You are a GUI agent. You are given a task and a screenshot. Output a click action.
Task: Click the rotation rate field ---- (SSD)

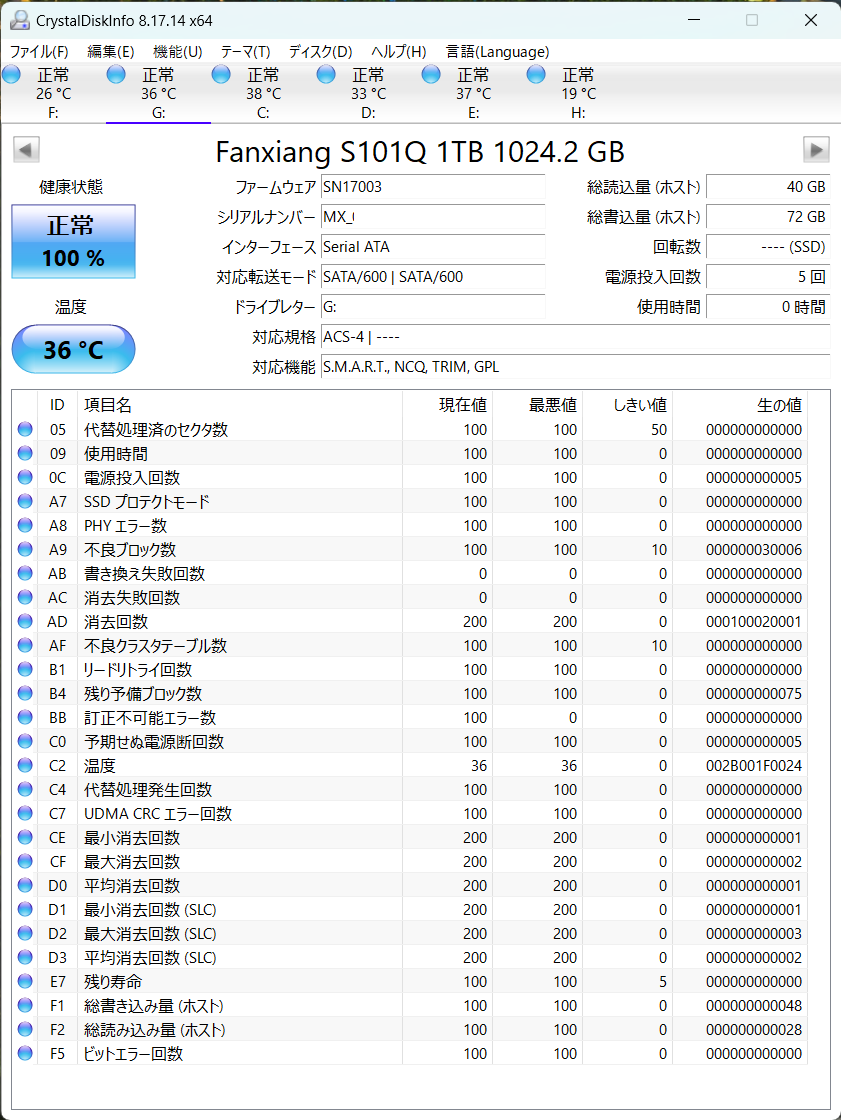(x=768, y=247)
